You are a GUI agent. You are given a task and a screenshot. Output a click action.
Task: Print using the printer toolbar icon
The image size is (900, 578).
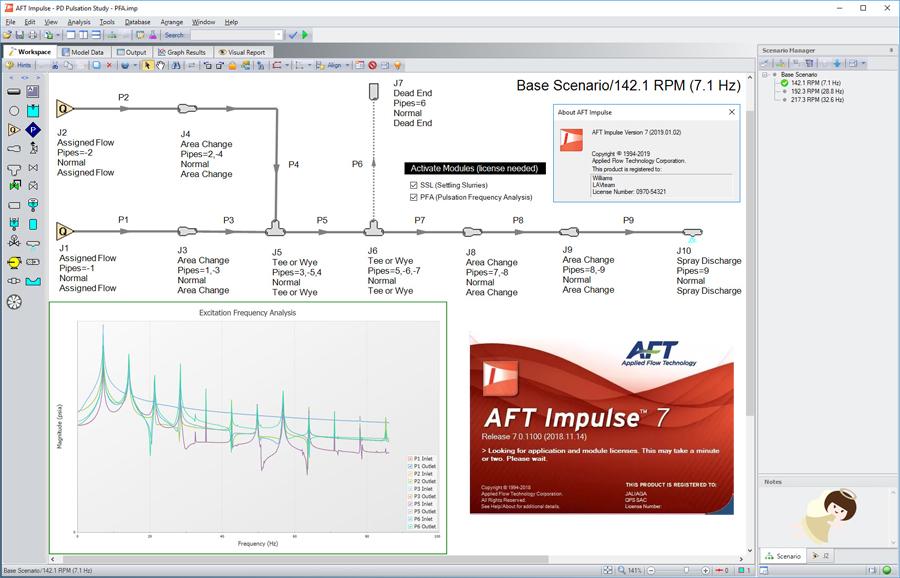33,35
